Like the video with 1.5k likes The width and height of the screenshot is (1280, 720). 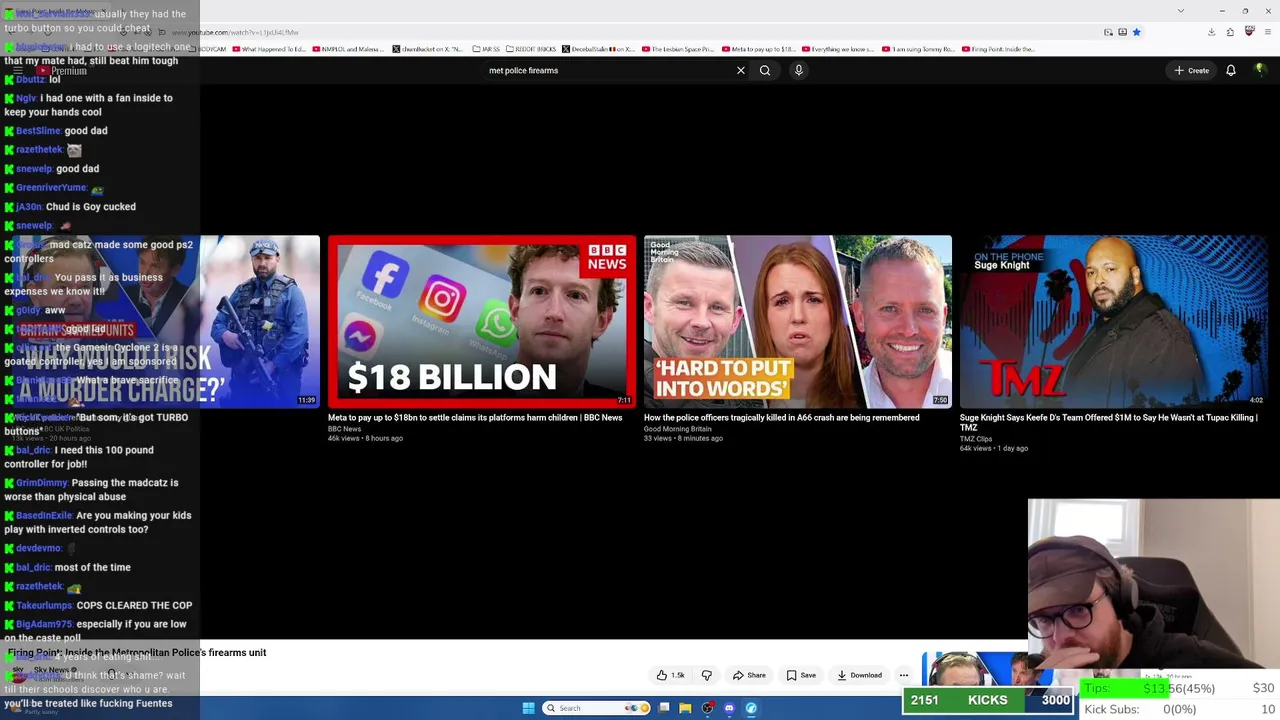pos(670,675)
